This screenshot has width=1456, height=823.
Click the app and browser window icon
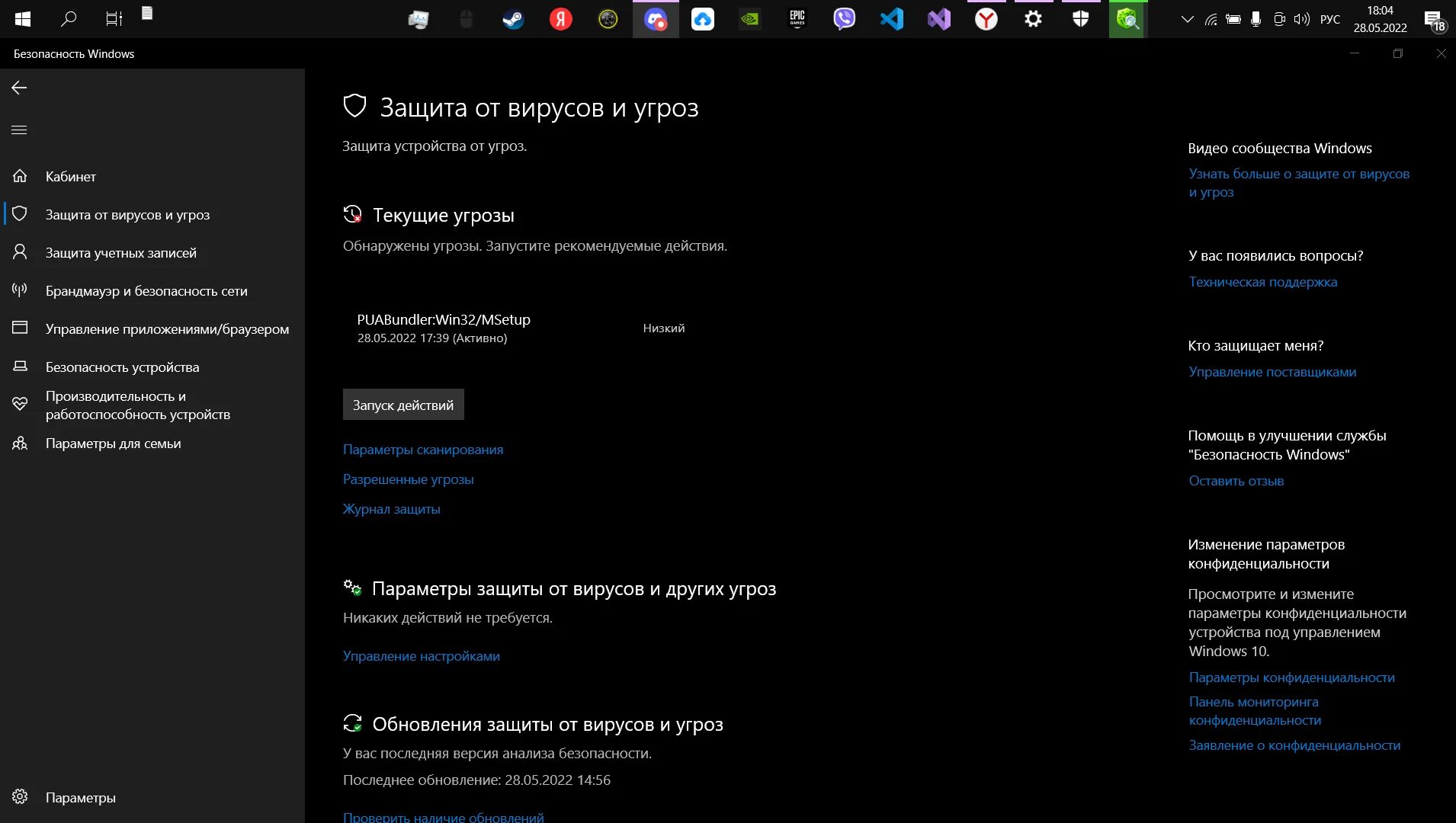click(x=20, y=328)
